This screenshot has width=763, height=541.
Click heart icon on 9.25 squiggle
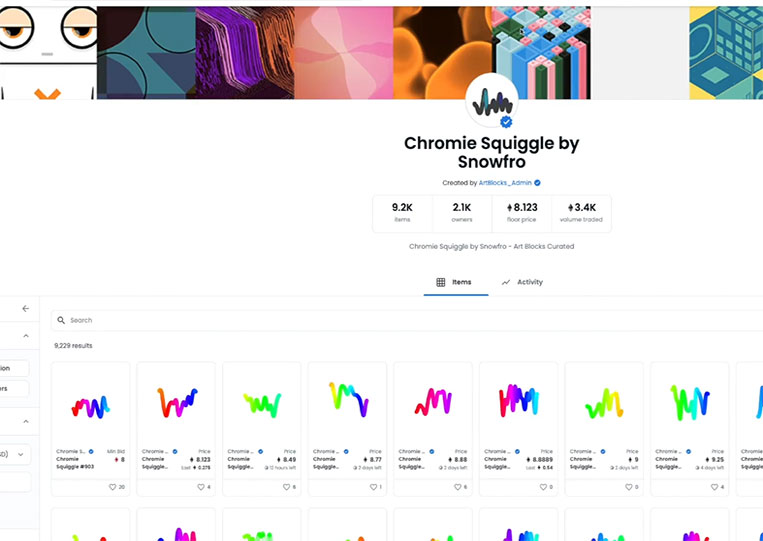[714, 487]
